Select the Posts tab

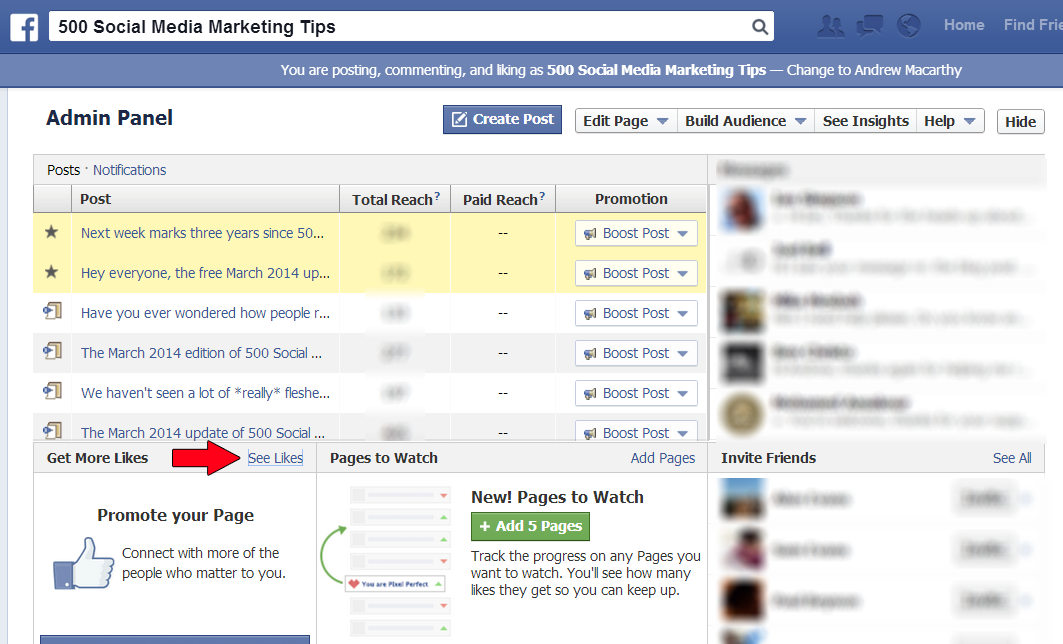[x=63, y=170]
